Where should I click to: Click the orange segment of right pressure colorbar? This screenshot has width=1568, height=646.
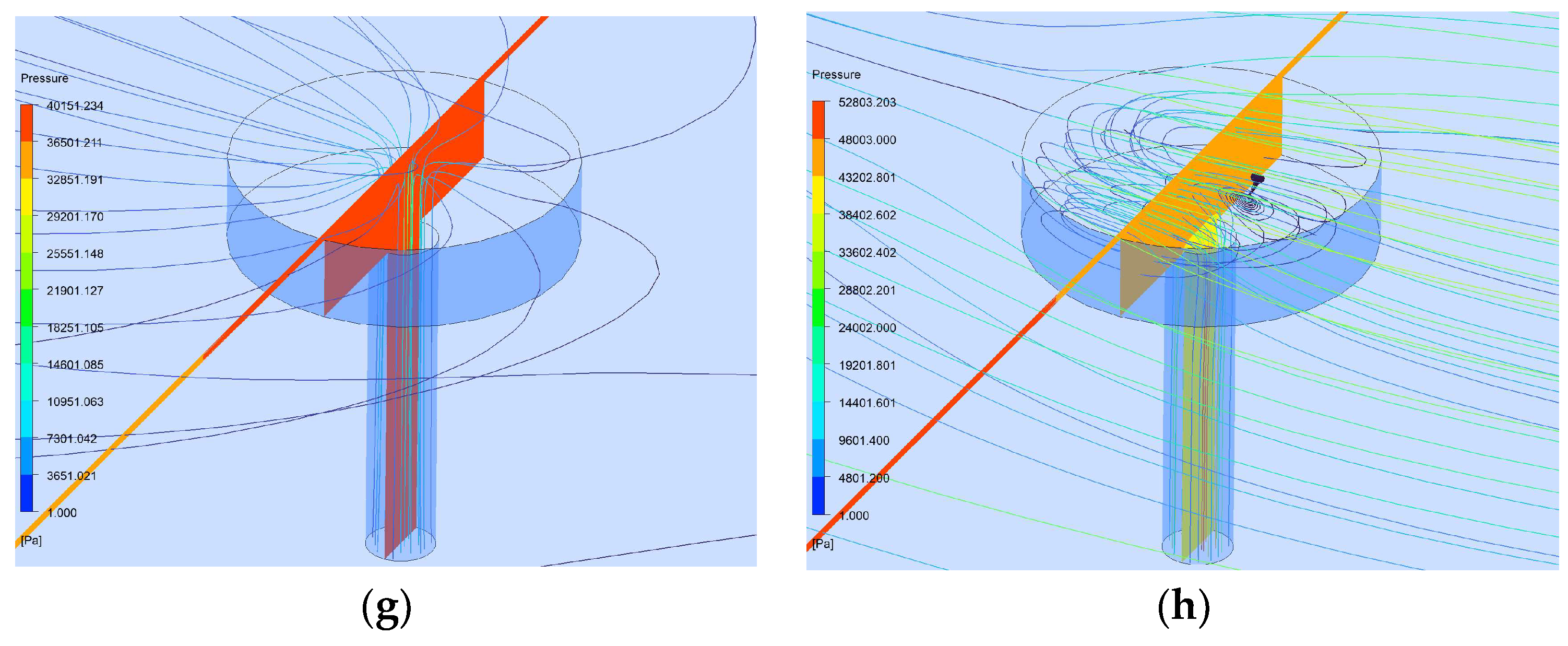(x=818, y=157)
